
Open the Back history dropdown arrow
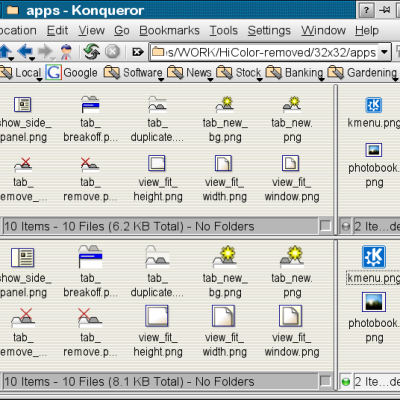pos(32,59)
